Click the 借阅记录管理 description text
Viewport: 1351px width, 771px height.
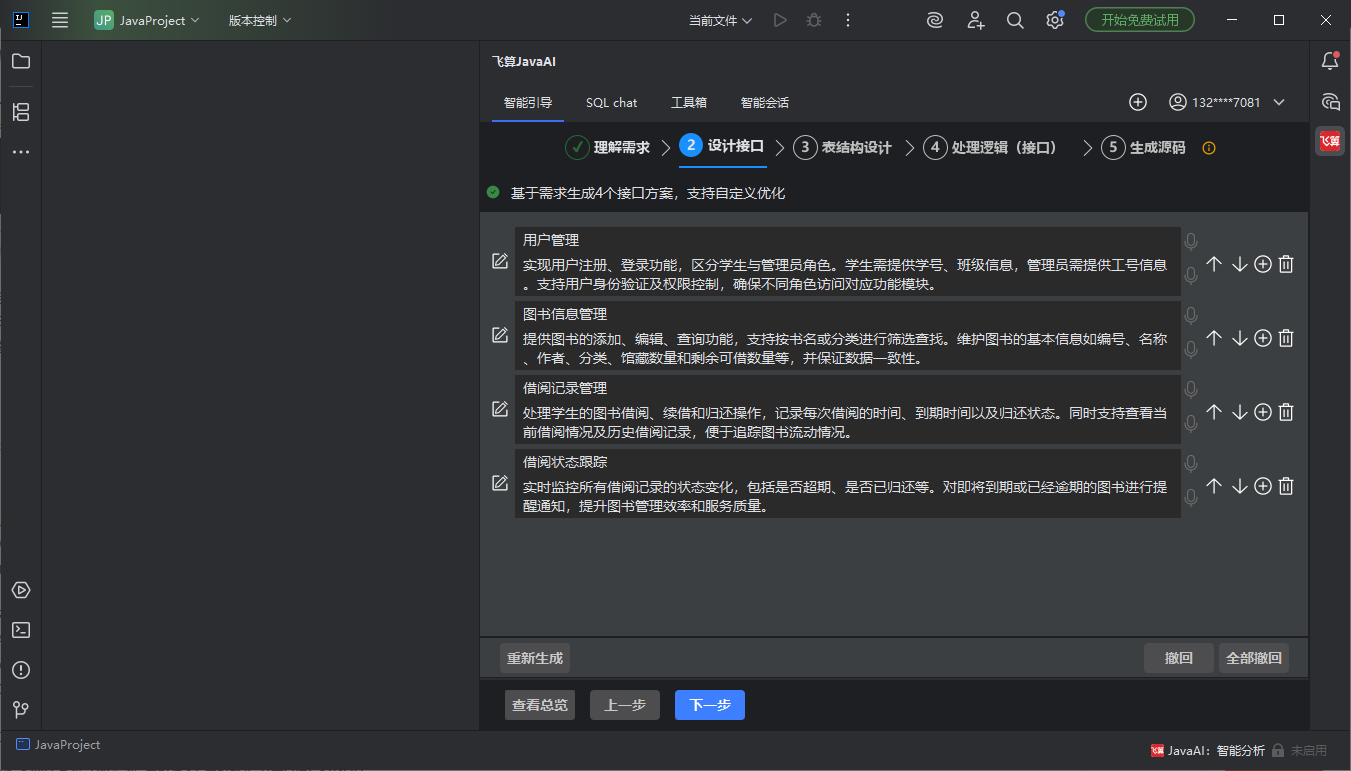coord(845,423)
